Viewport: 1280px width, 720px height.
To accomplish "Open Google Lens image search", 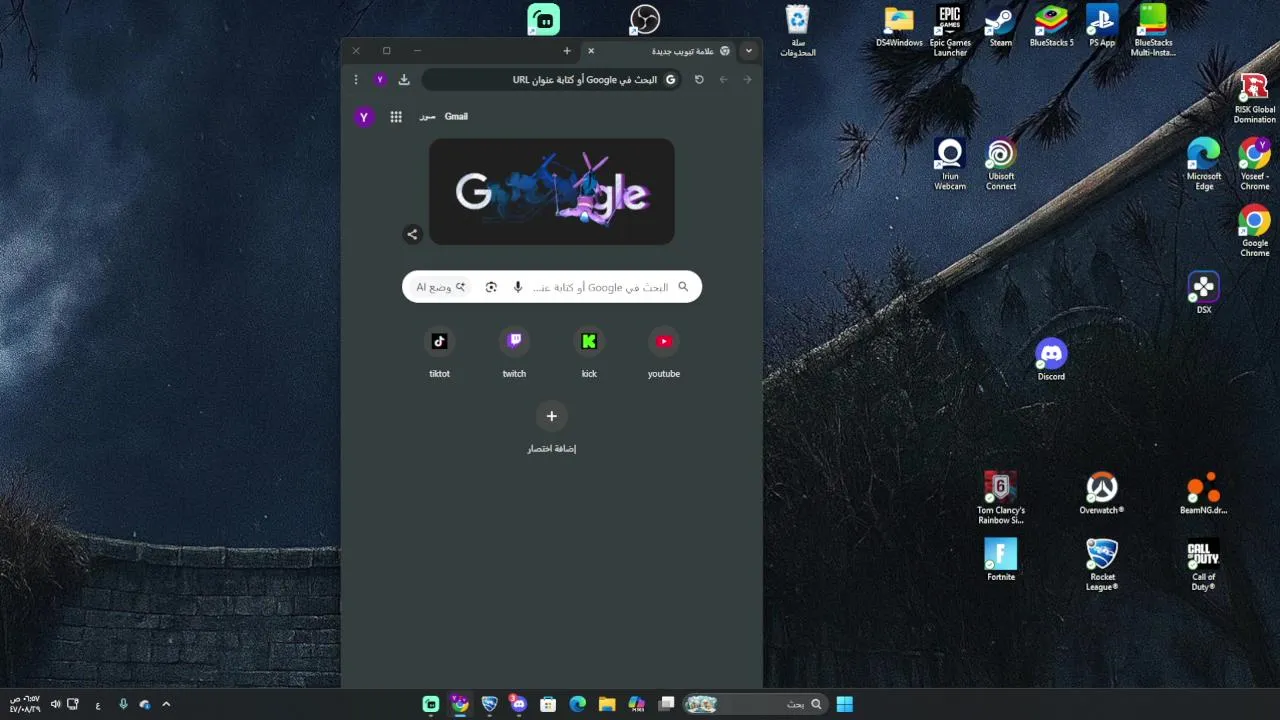I will coord(491,287).
